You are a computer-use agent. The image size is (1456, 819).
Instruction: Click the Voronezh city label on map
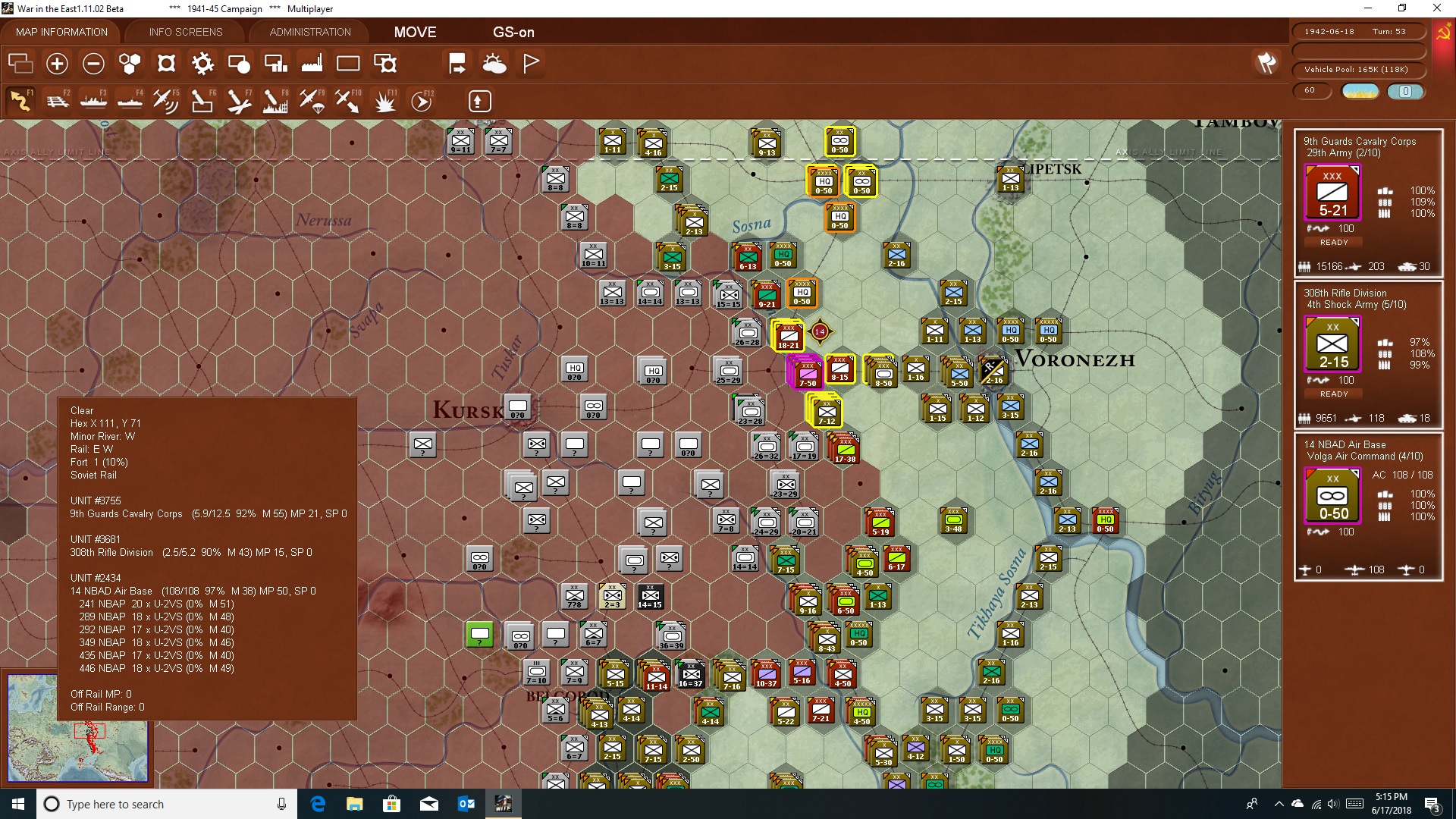[1075, 359]
